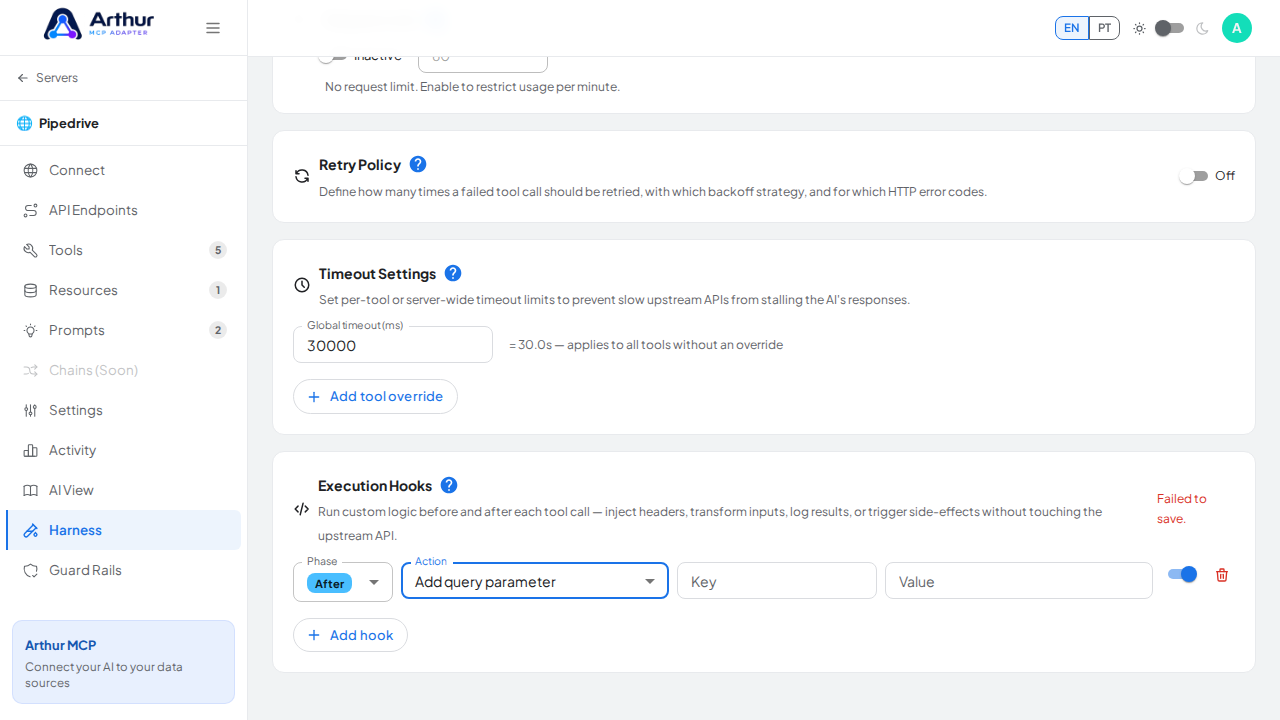The width and height of the screenshot is (1280, 720).
Task: Click Add hook button
Action: click(350, 635)
